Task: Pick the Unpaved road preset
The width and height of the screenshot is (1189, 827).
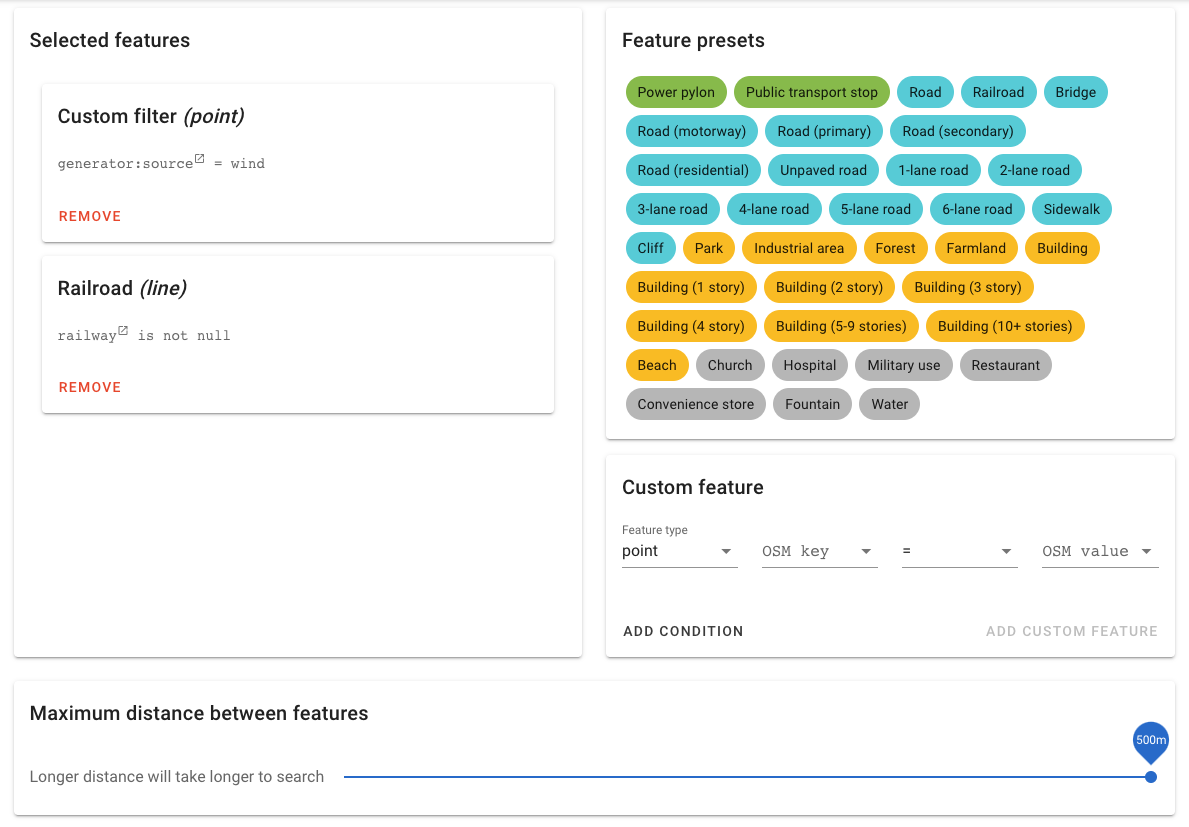Action: 823,171
